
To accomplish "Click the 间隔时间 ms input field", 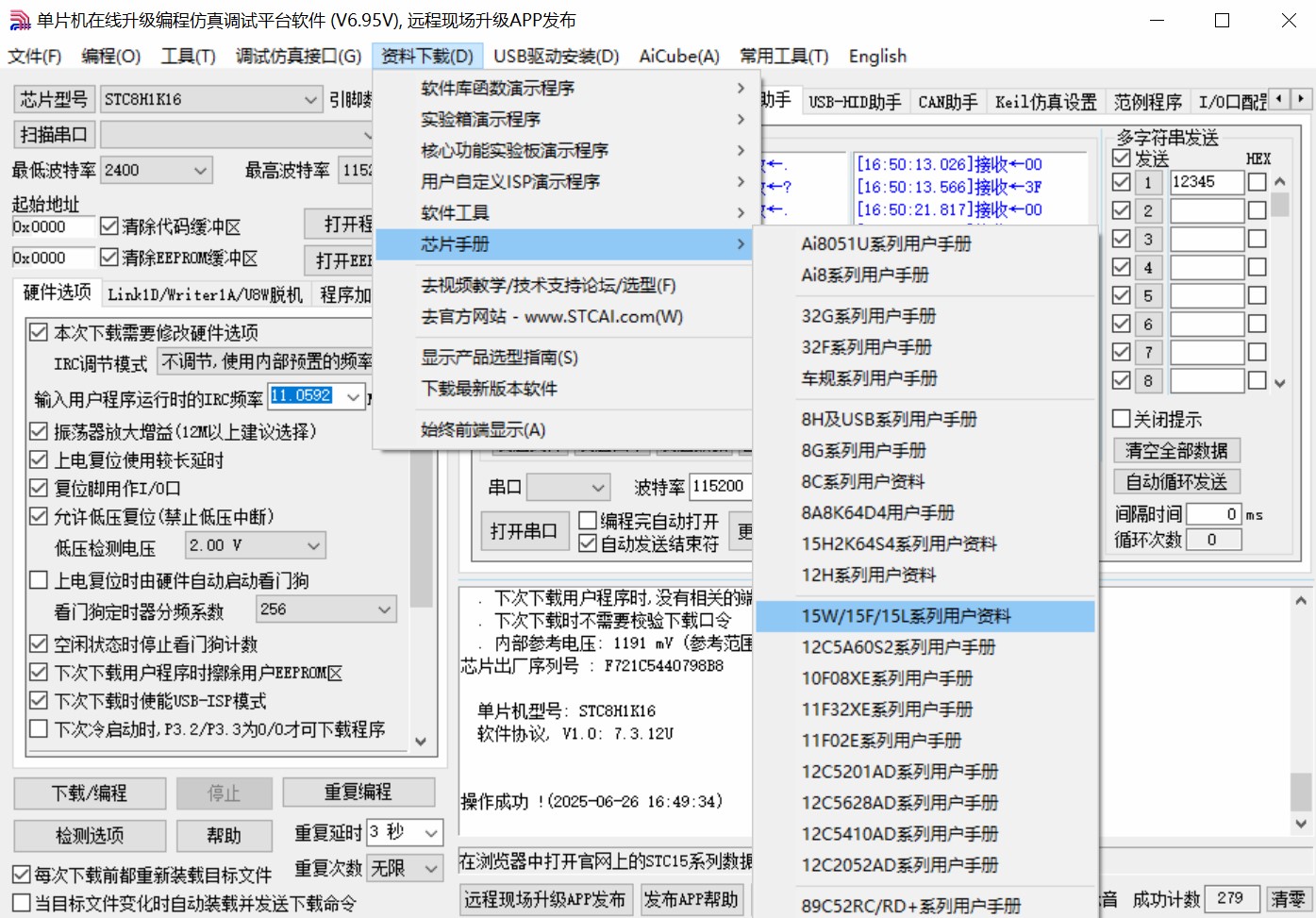I will click(1214, 514).
